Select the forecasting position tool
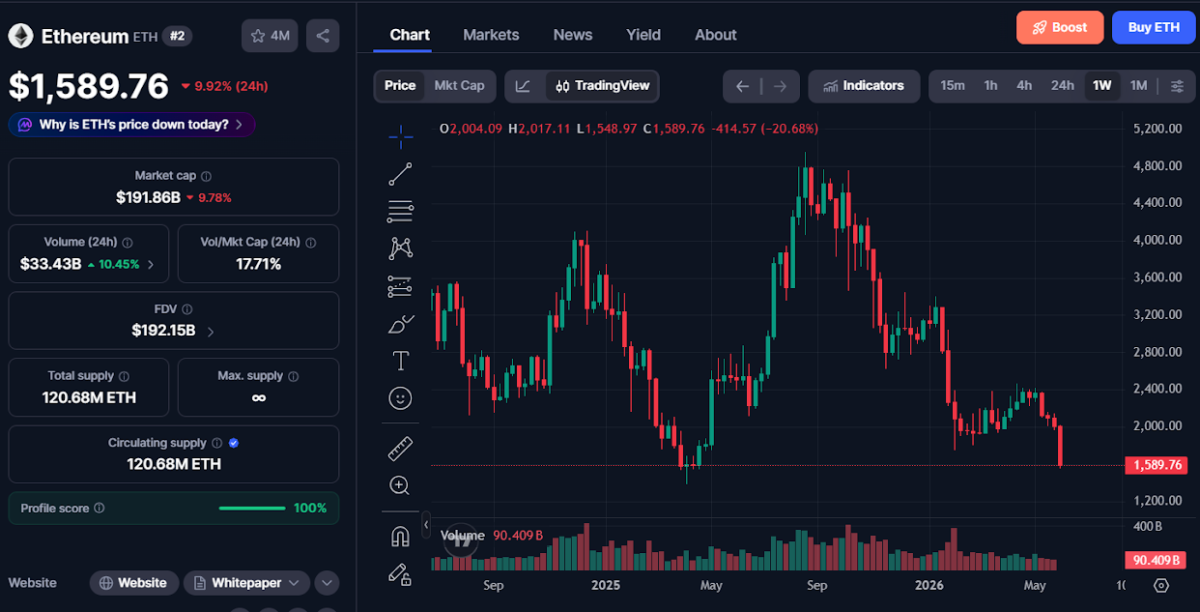The image size is (1200, 612). (400, 286)
